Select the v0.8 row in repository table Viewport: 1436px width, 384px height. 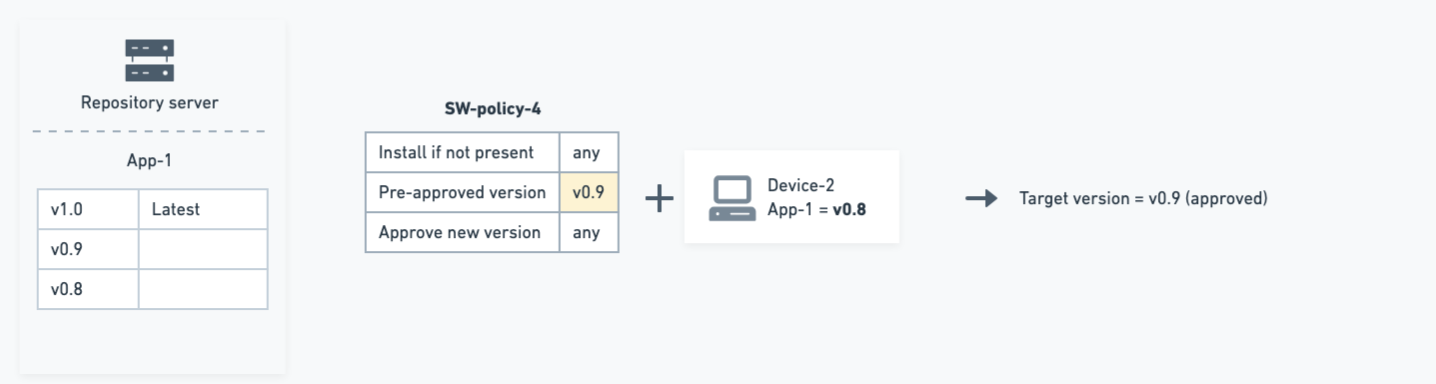click(x=153, y=289)
